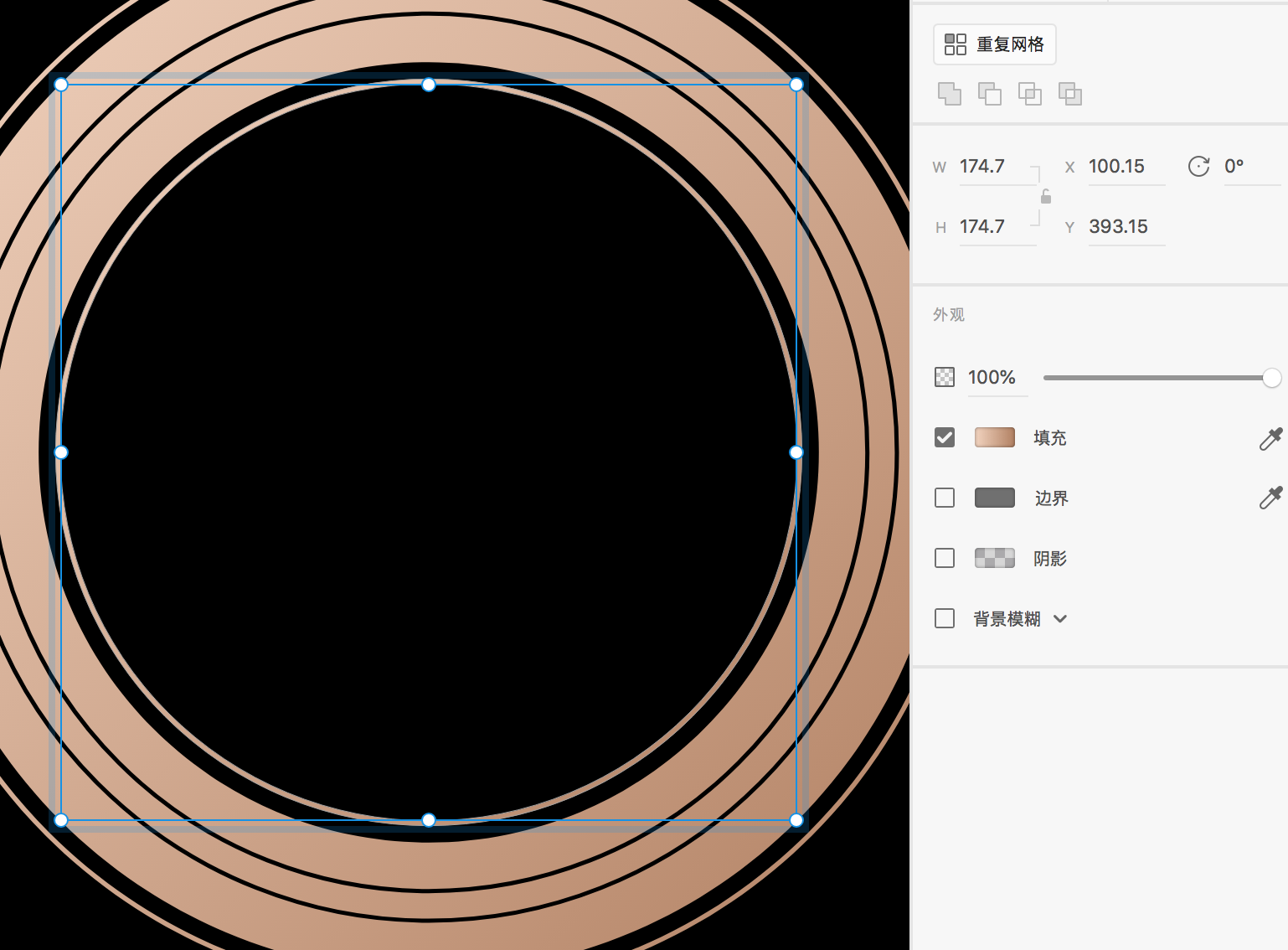1288x950 pixels.
Task: Click the top-left selection handle
Action: (x=61, y=85)
